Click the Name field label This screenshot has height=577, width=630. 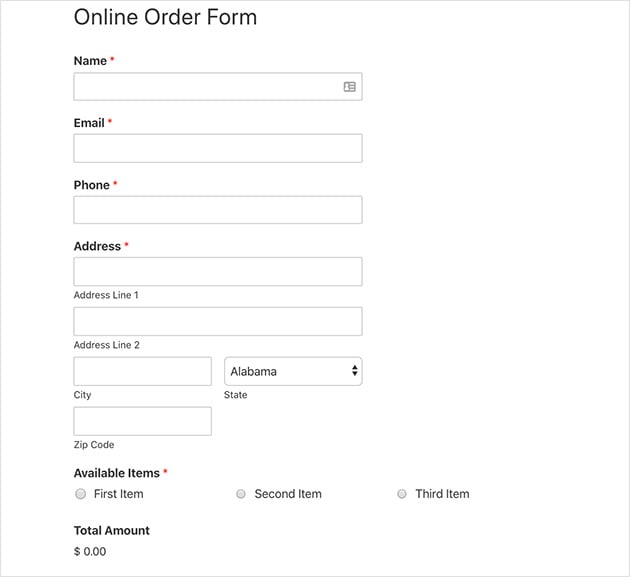[x=90, y=61]
